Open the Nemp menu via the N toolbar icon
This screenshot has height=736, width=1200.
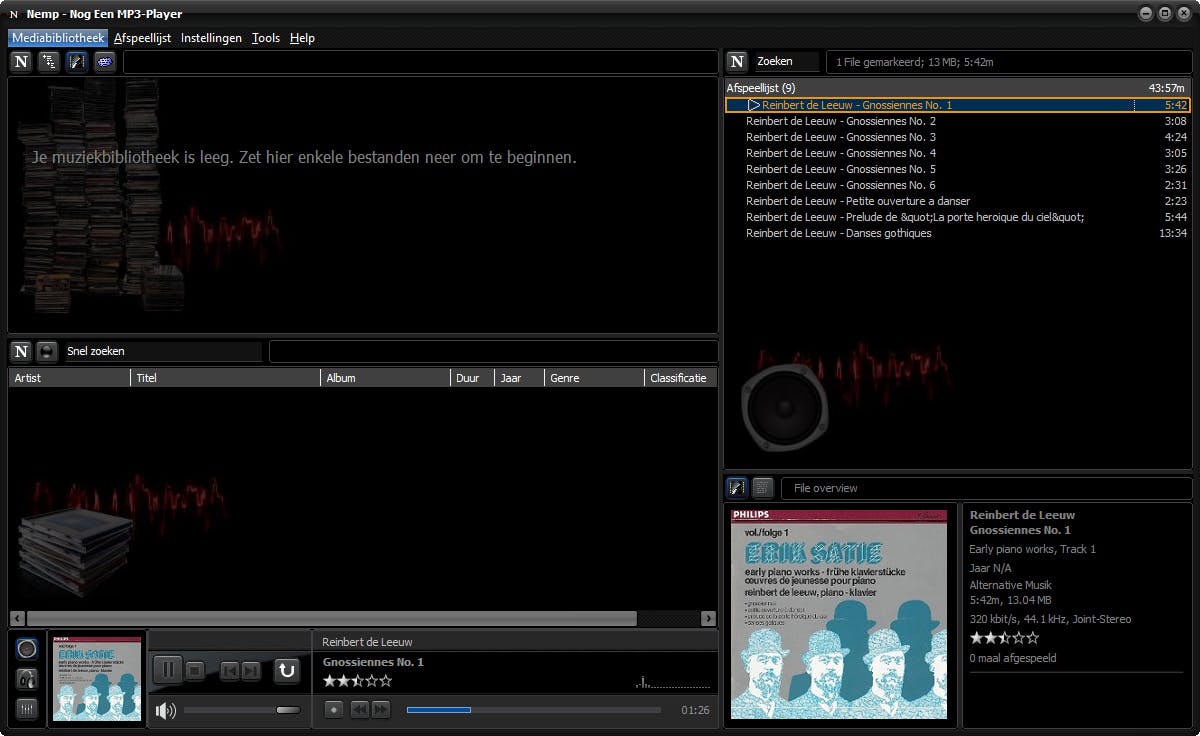click(20, 61)
